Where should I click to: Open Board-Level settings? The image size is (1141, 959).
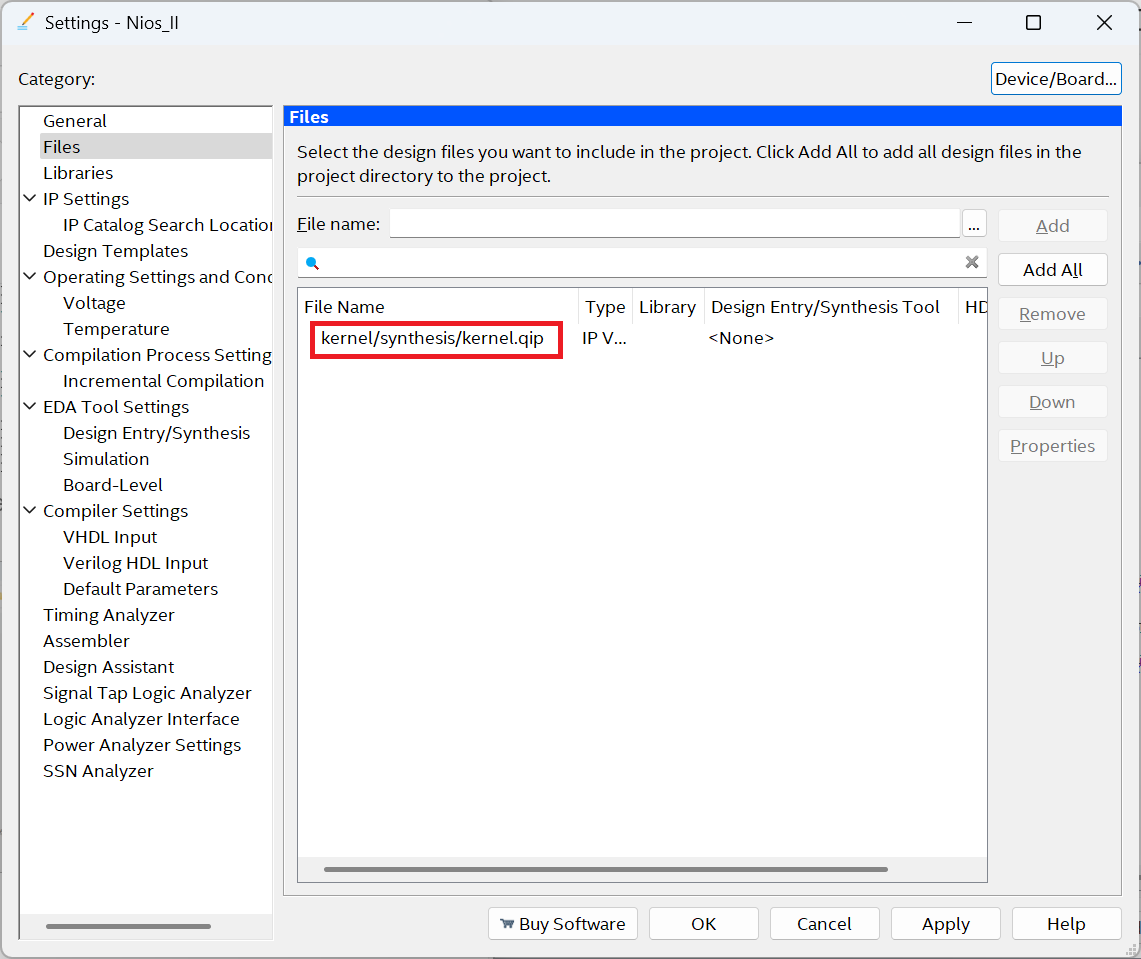pos(112,485)
